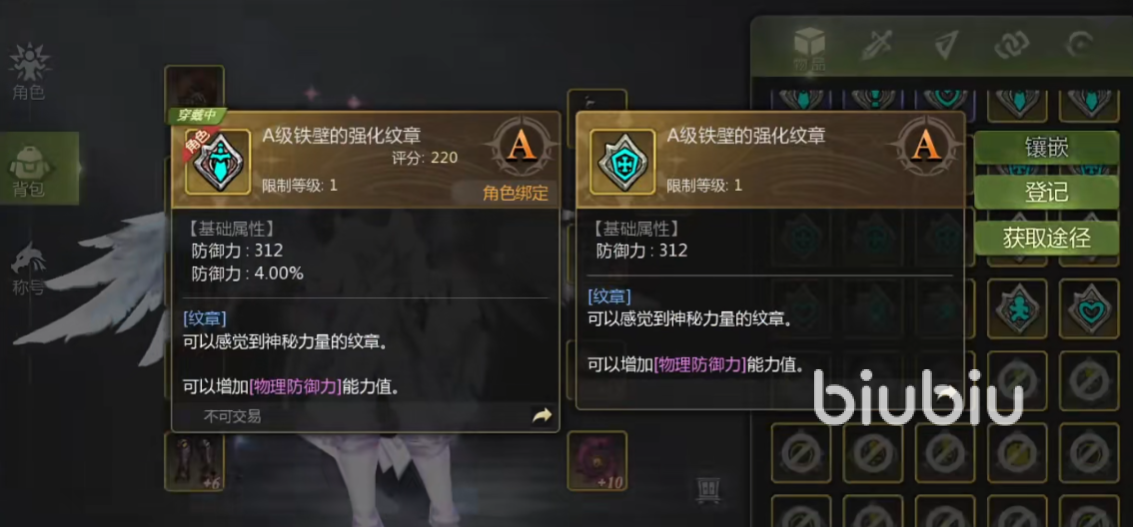Viewport: 1133px width, 527px height.
Task: Click the 镶嵌 inlay button
Action: click(1046, 149)
